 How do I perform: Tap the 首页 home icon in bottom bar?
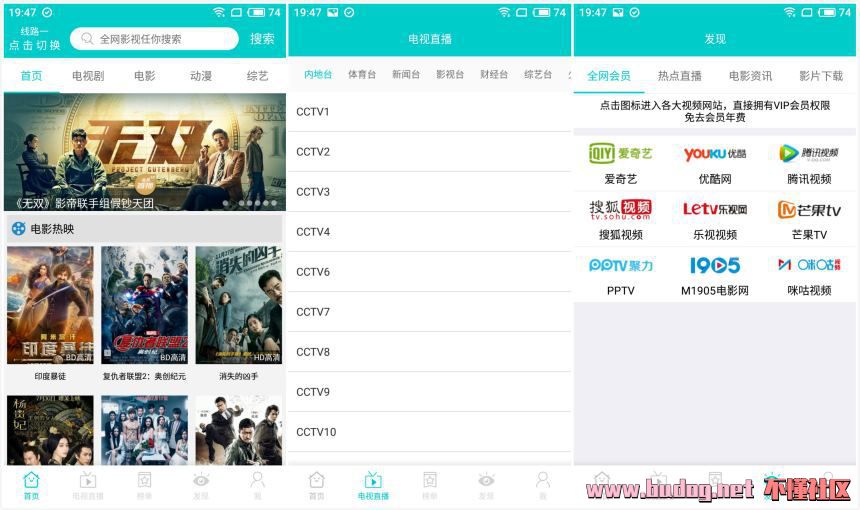click(x=31, y=480)
